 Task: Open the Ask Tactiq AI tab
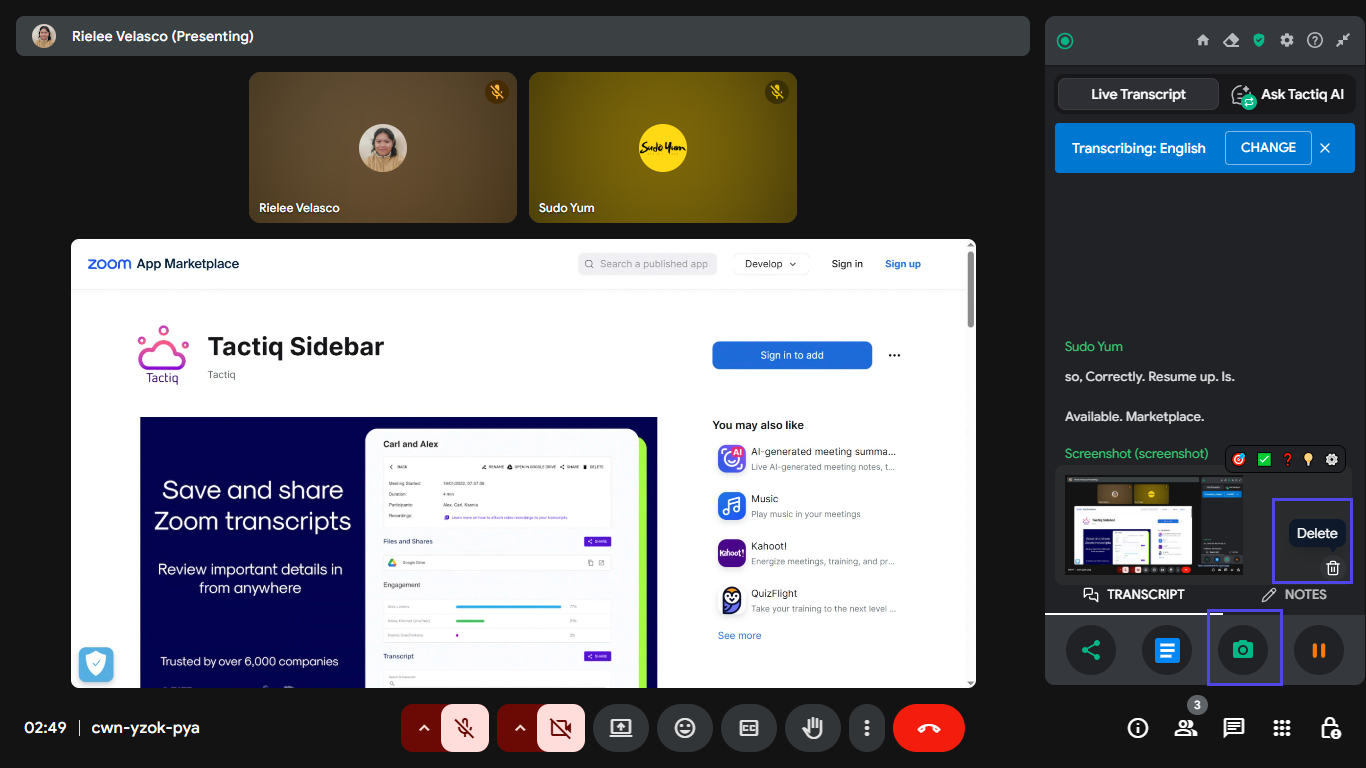coord(1287,94)
